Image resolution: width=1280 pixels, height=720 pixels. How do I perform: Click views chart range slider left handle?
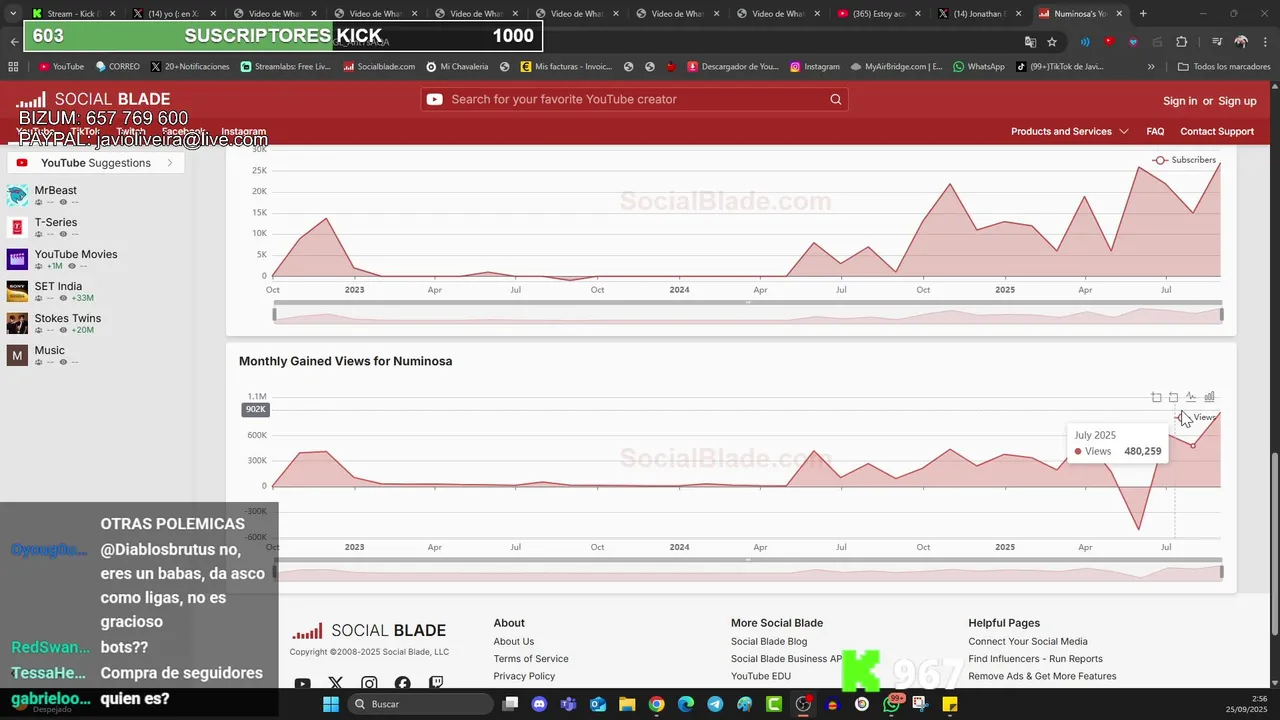click(275, 572)
